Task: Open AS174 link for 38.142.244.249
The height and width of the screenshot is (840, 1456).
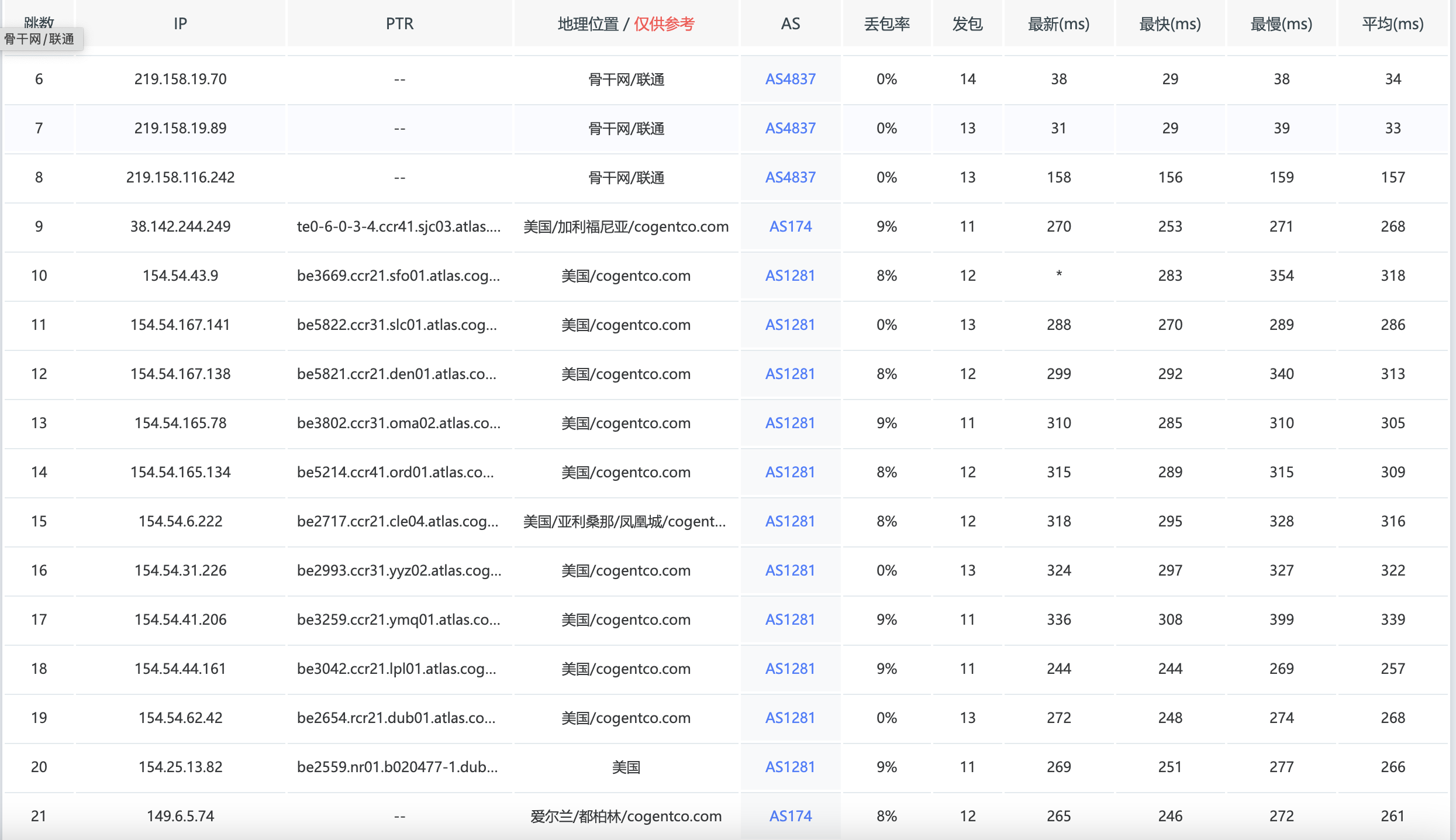Action: coord(790,226)
